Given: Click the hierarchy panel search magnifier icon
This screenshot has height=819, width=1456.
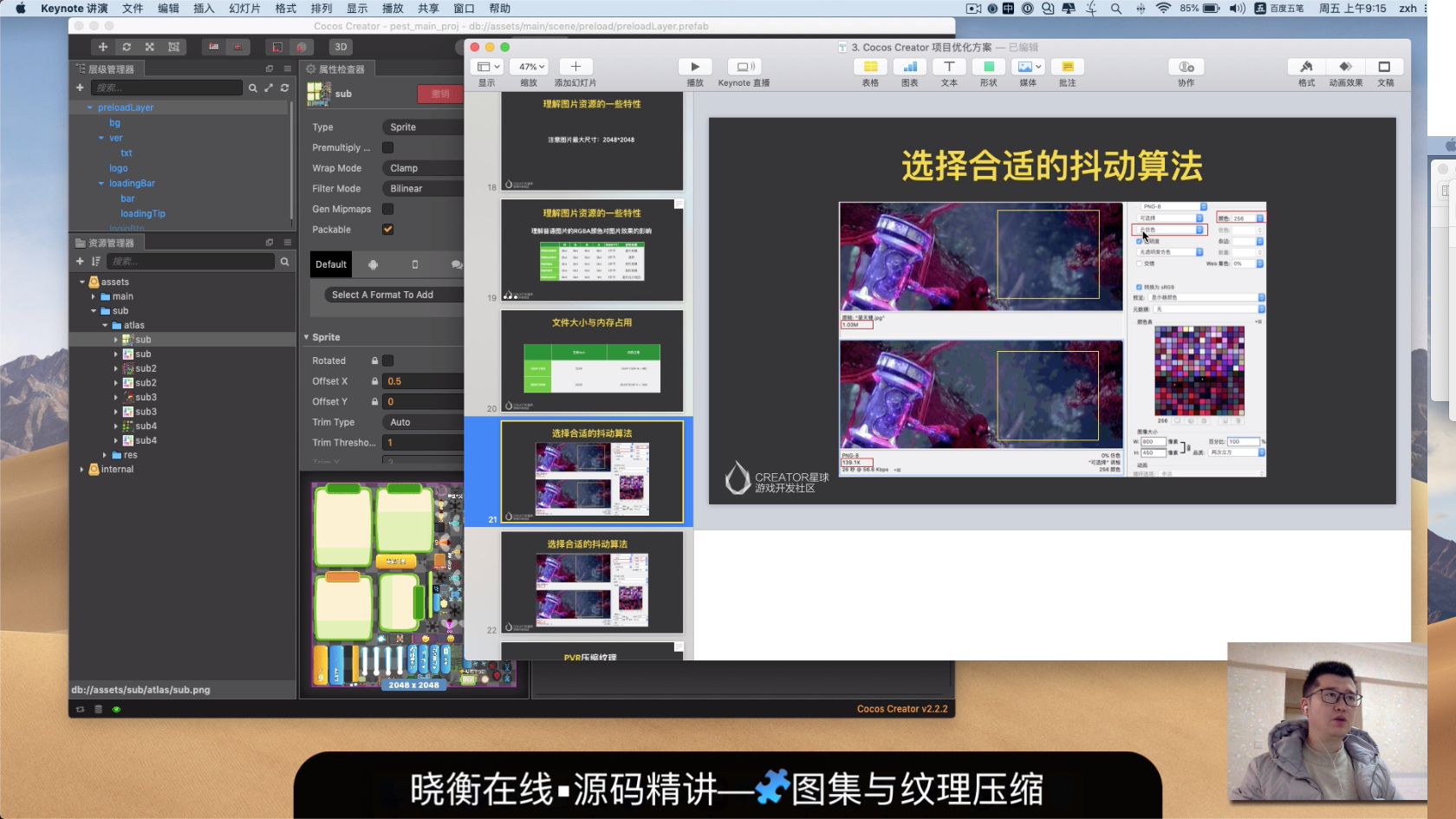Looking at the screenshot, I should 252,88.
